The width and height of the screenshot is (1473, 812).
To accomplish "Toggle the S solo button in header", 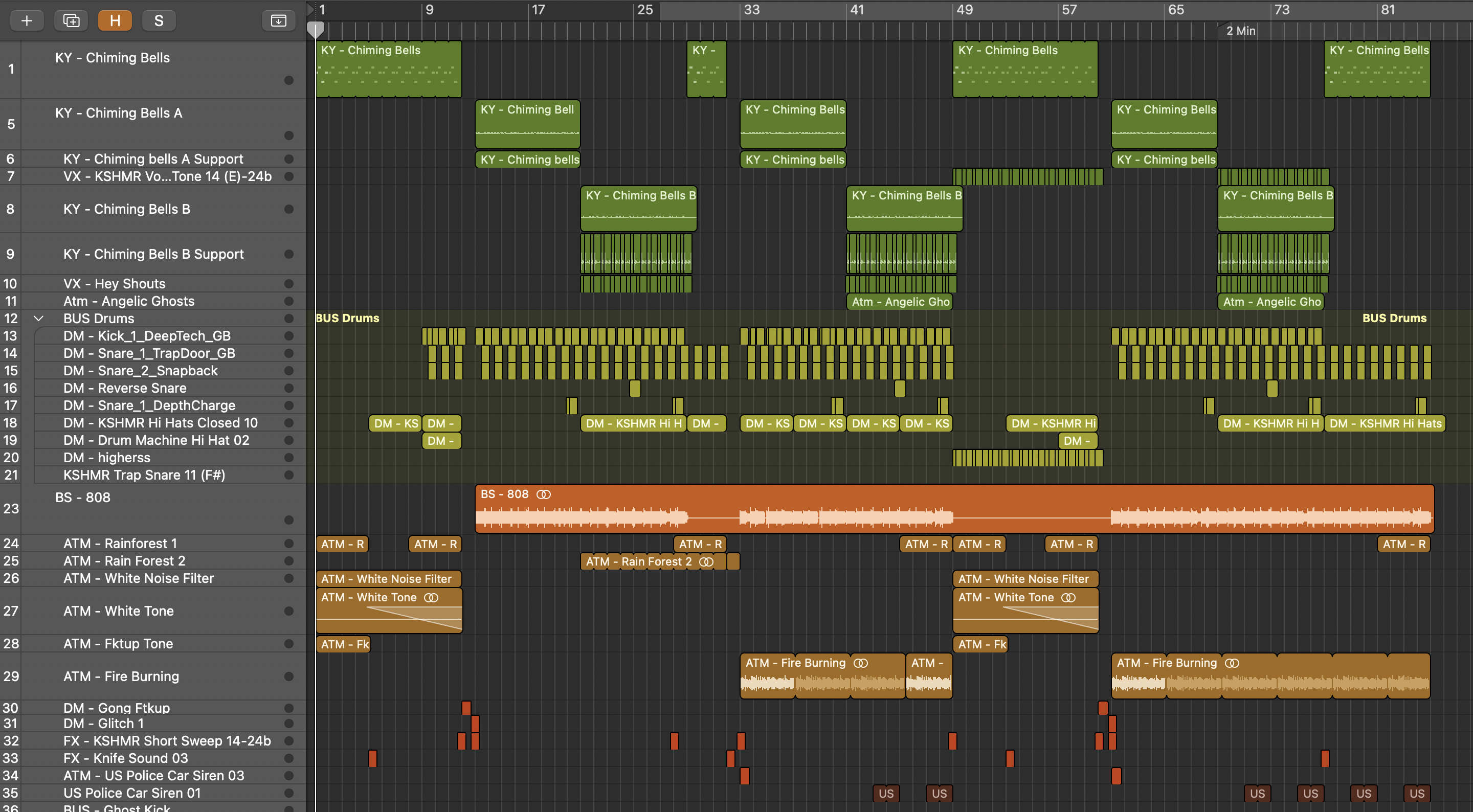I will click(159, 20).
